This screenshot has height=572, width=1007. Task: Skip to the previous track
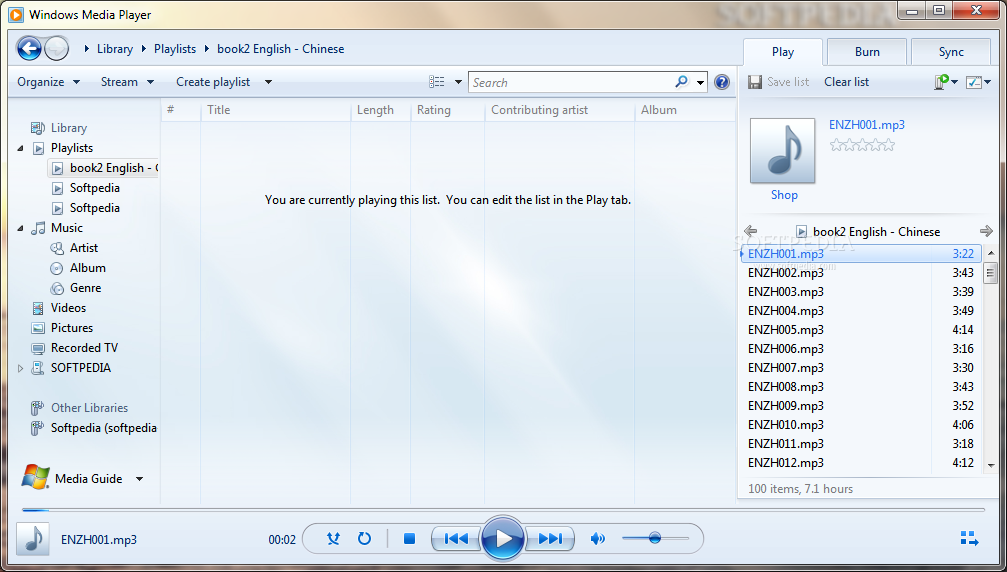coord(456,539)
